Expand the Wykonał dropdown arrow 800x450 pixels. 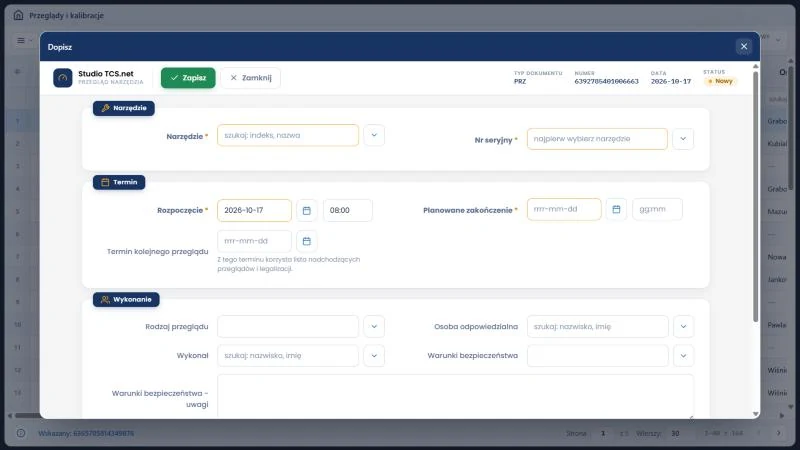pos(374,356)
